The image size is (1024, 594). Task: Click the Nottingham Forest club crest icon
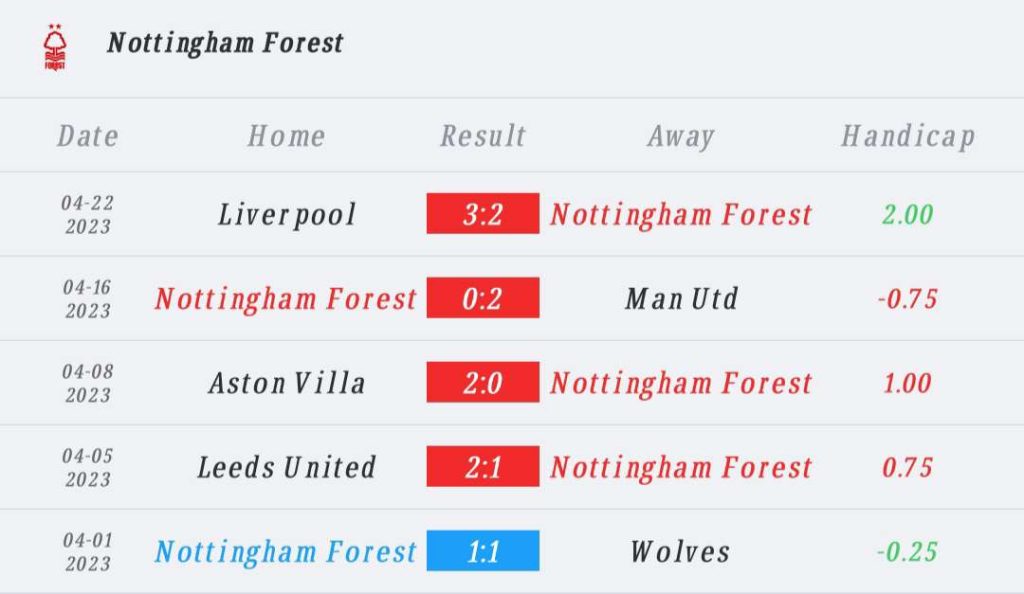[x=55, y=47]
